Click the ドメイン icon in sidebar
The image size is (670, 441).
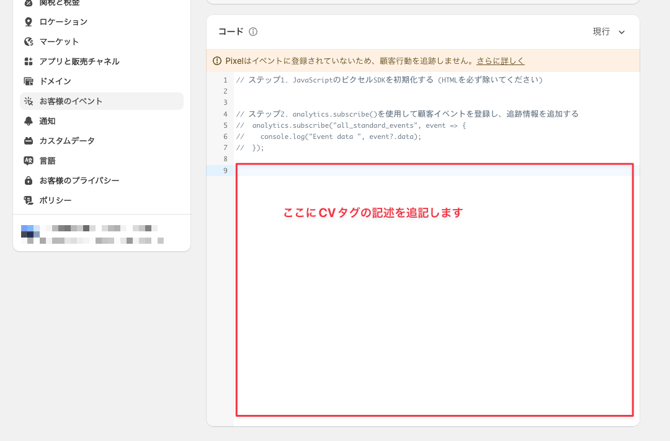pyautogui.click(x=28, y=81)
